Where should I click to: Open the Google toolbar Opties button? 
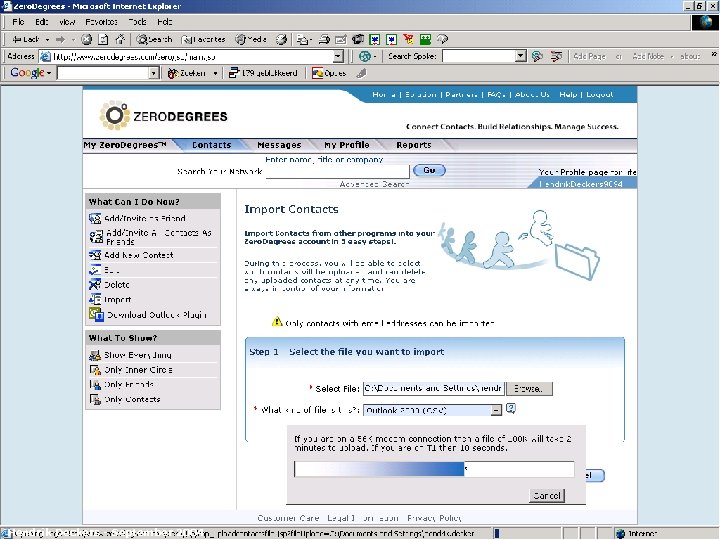[x=329, y=73]
